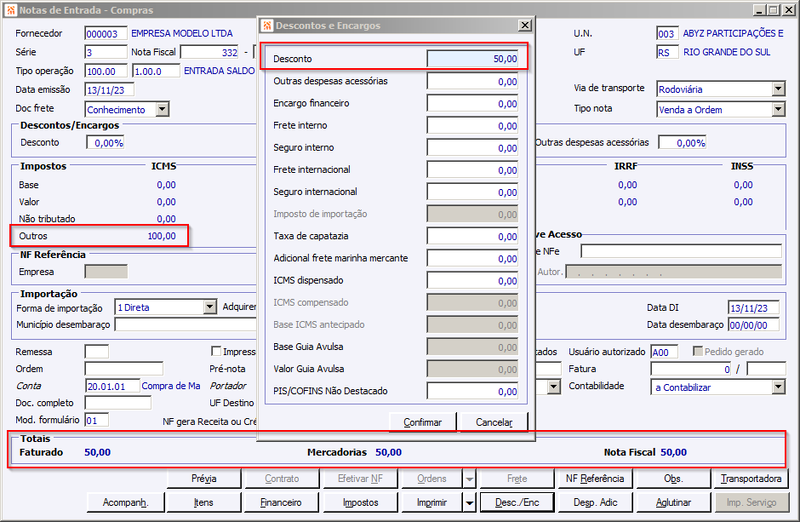The image size is (800, 522).
Task: Click the Nota Fiscal number field
Action: click(210, 52)
